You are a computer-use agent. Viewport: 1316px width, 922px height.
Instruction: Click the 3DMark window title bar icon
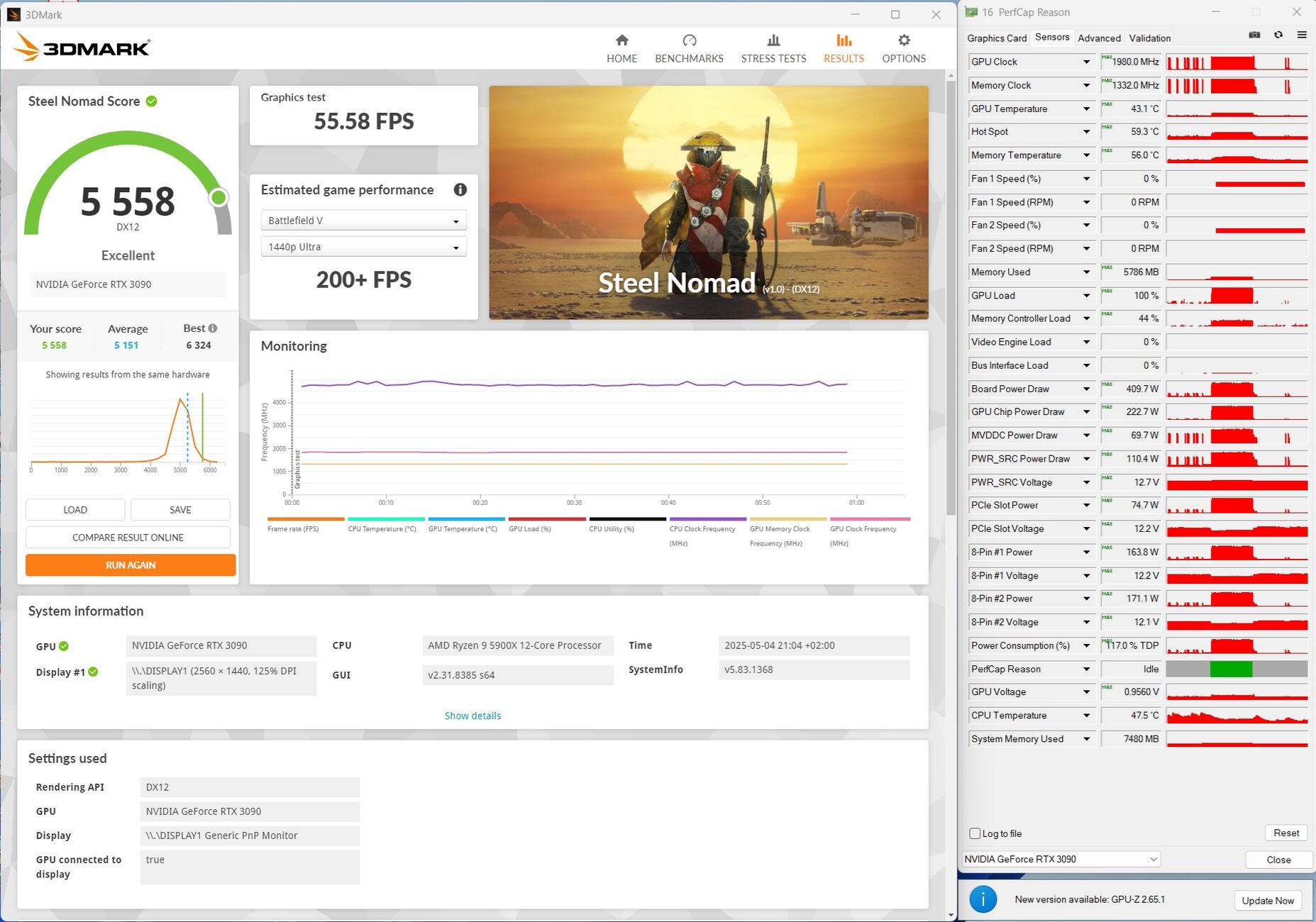coord(13,14)
